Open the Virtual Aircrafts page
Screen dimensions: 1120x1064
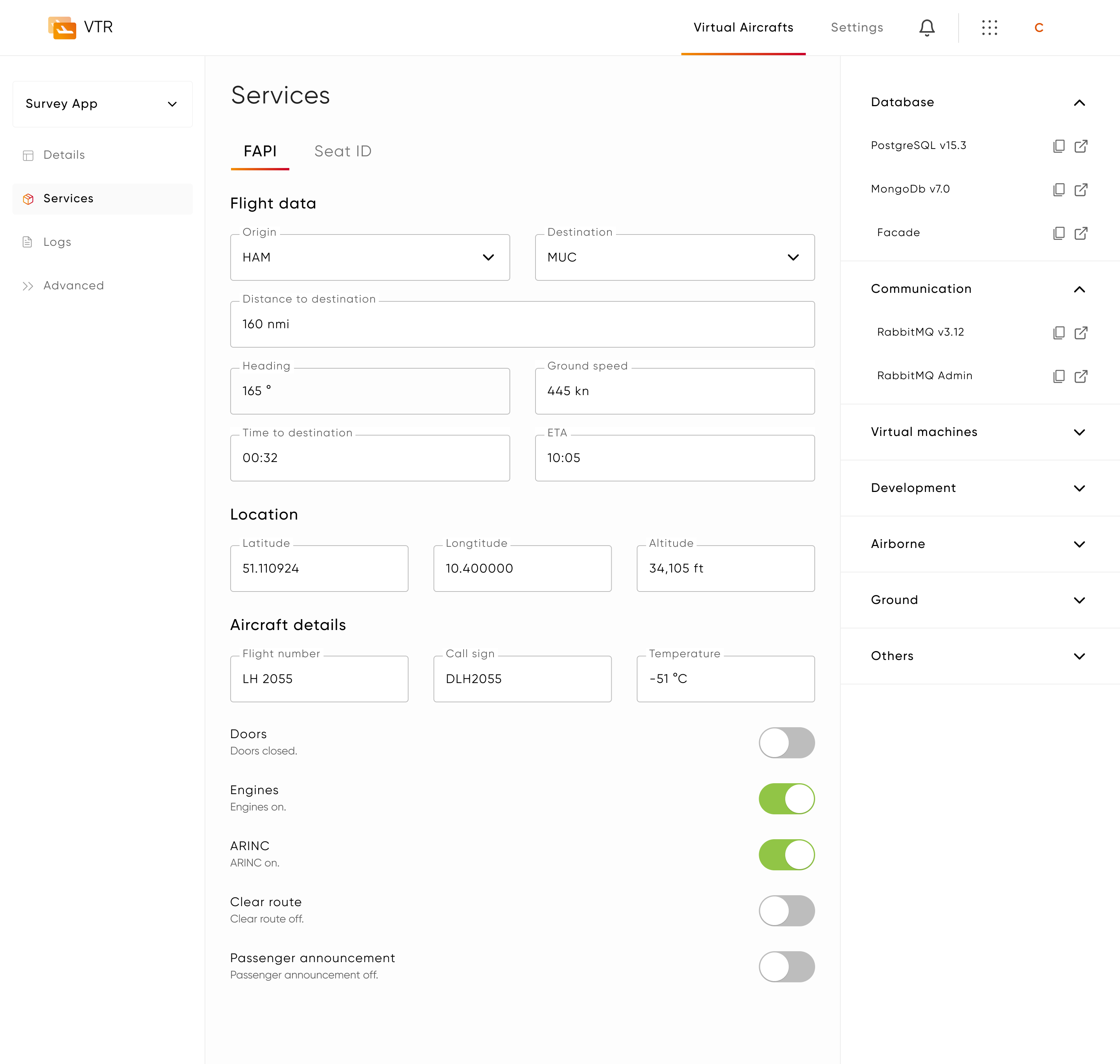(744, 27)
